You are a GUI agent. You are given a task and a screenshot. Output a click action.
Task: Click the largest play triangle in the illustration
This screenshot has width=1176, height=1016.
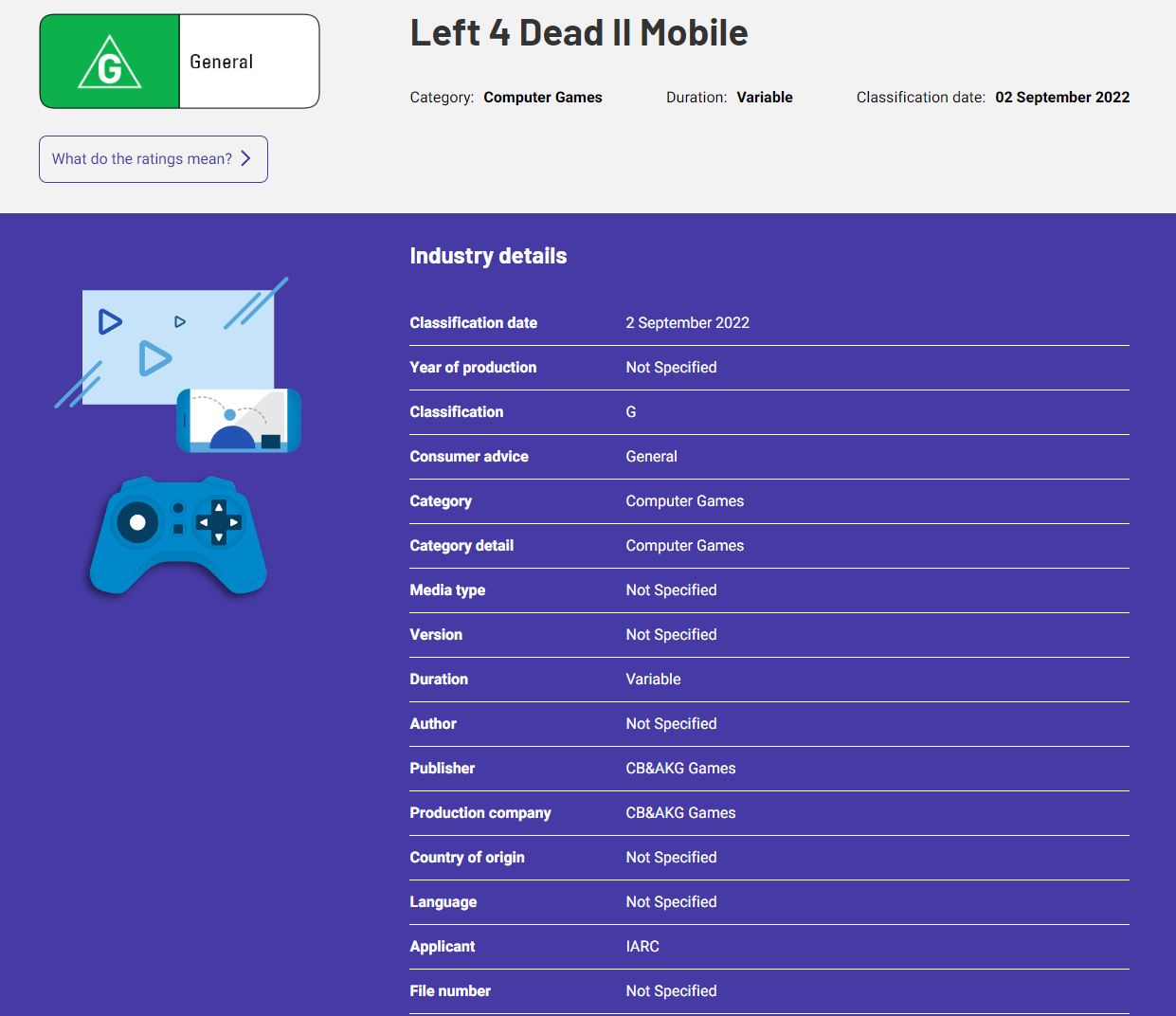click(x=154, y=359)
